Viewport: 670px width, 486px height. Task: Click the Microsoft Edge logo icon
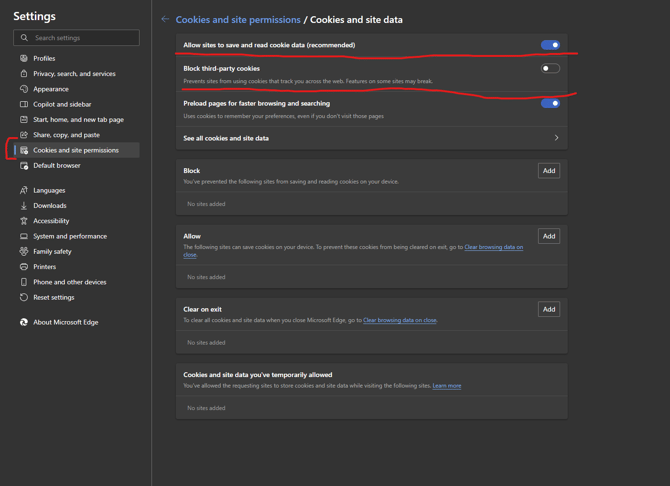tap(24, 322)
